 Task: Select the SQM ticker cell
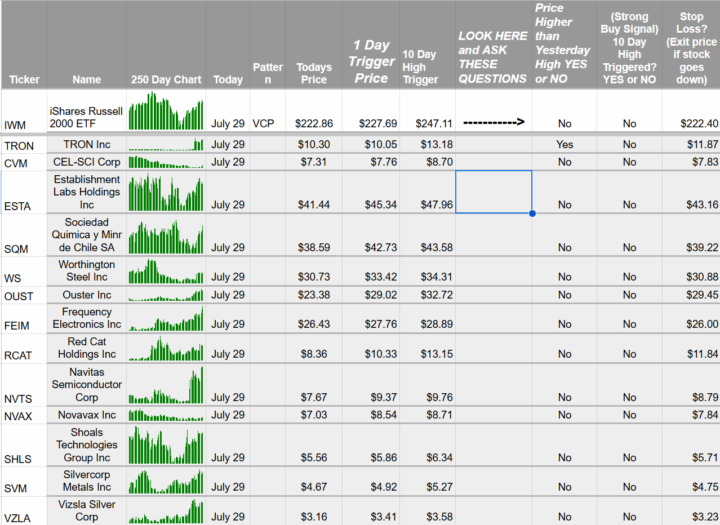point(23,235)
